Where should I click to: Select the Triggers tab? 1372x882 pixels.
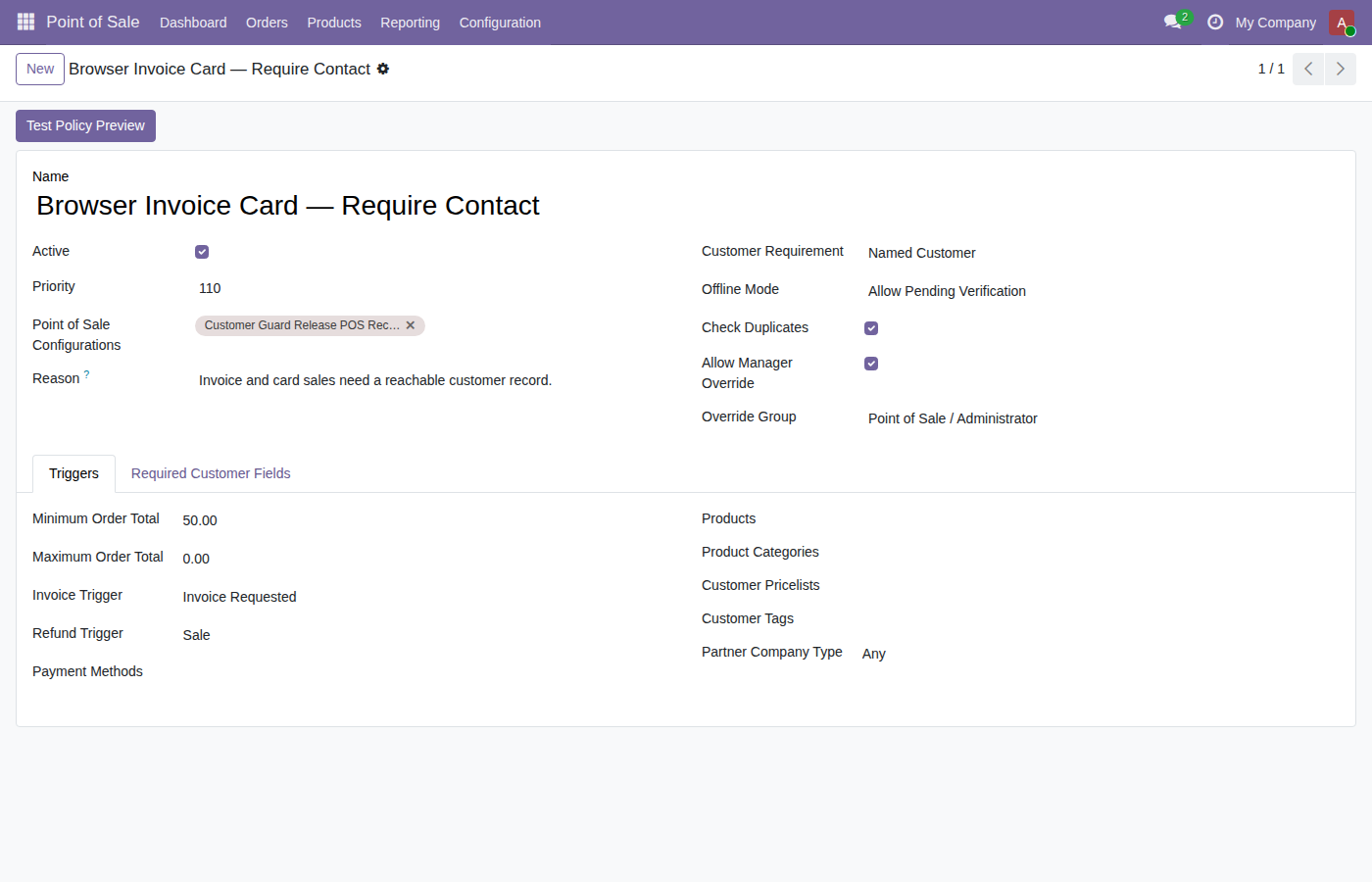coord(73,473)
